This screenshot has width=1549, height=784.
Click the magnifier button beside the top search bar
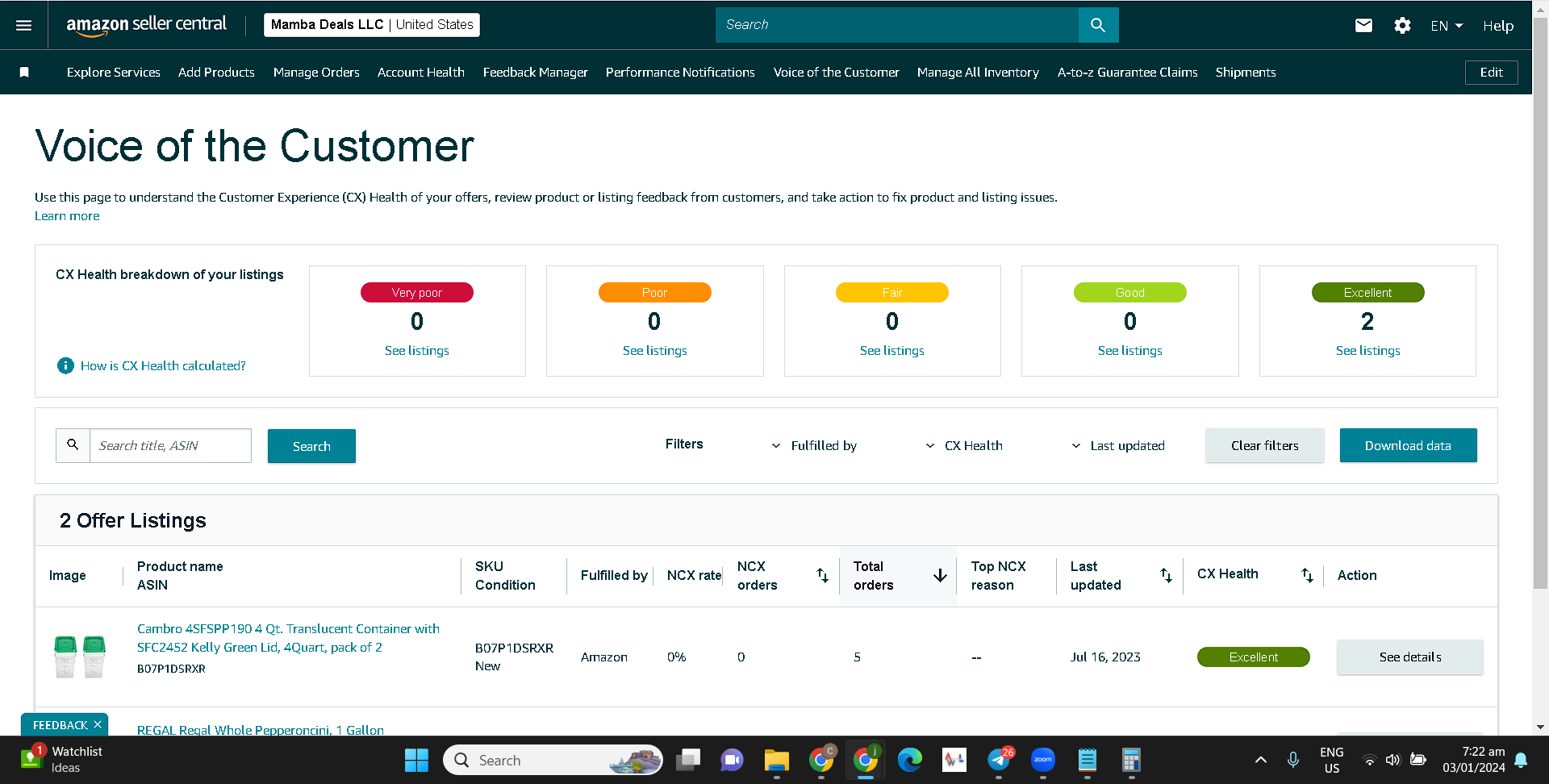click(x=1098, y=25)
